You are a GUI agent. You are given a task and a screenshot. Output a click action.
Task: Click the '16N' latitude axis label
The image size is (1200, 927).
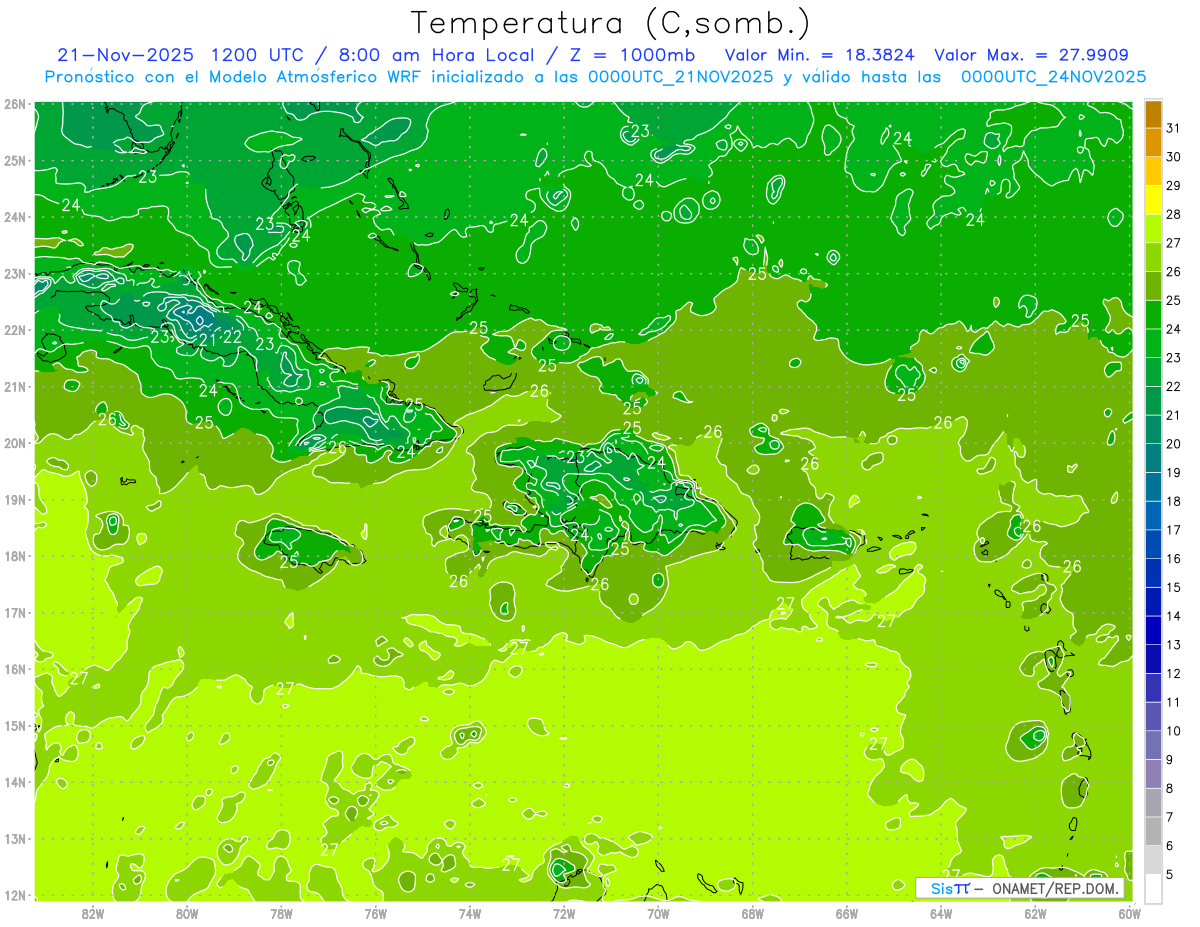pos(14,669)
